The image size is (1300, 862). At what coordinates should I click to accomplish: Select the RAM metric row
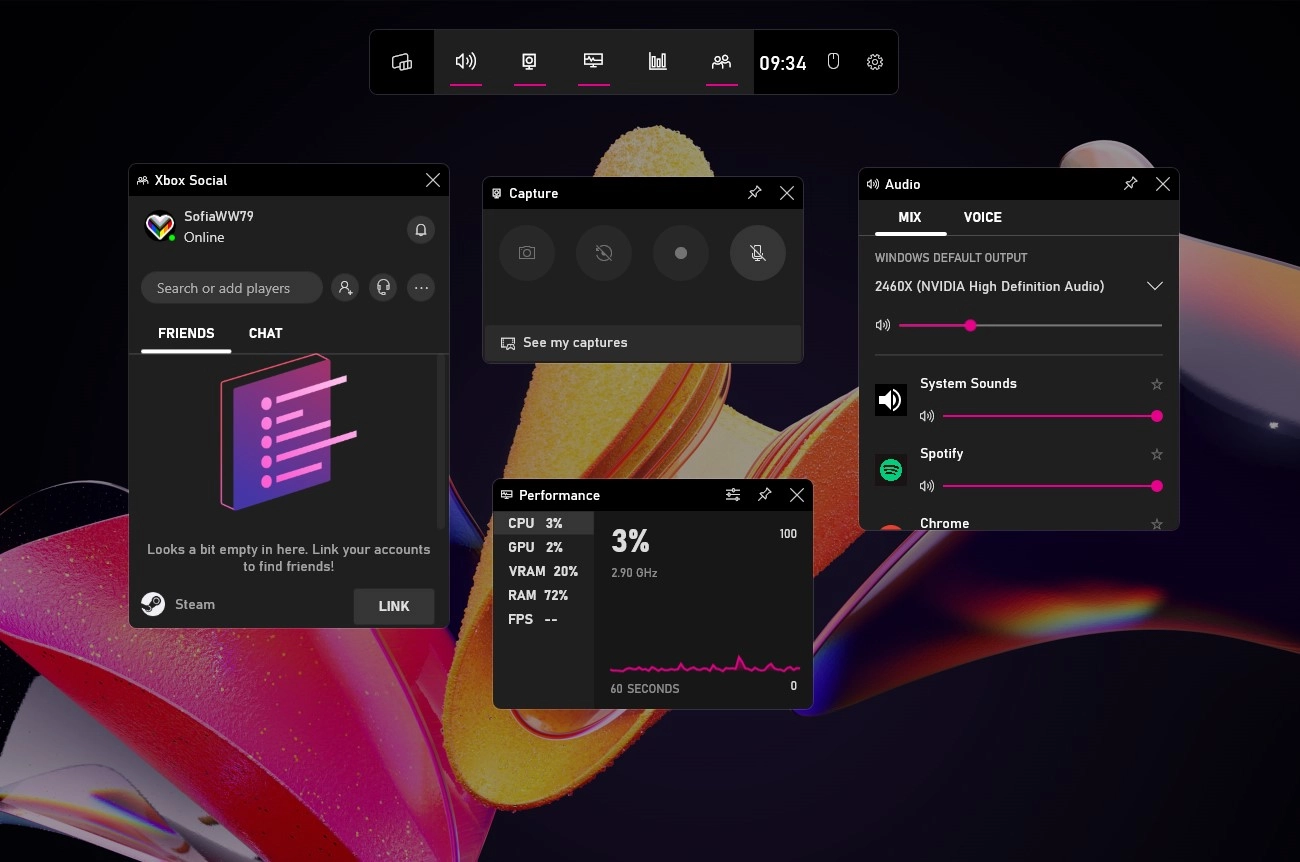coord(543,595)
